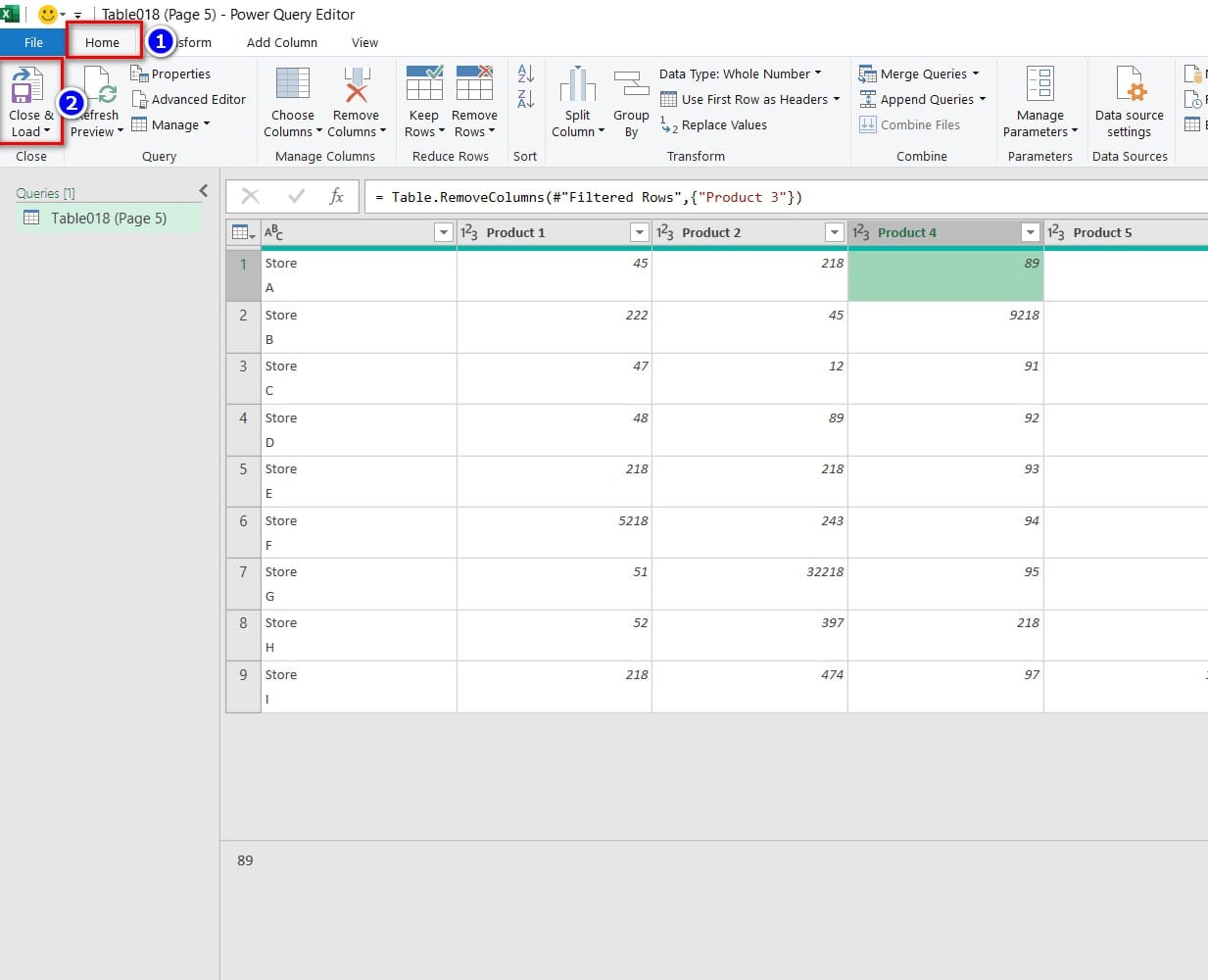The width and height of the screenshot is (1208, 980).
Task: Click the smiley feedback icon
Action: [47, 15]
